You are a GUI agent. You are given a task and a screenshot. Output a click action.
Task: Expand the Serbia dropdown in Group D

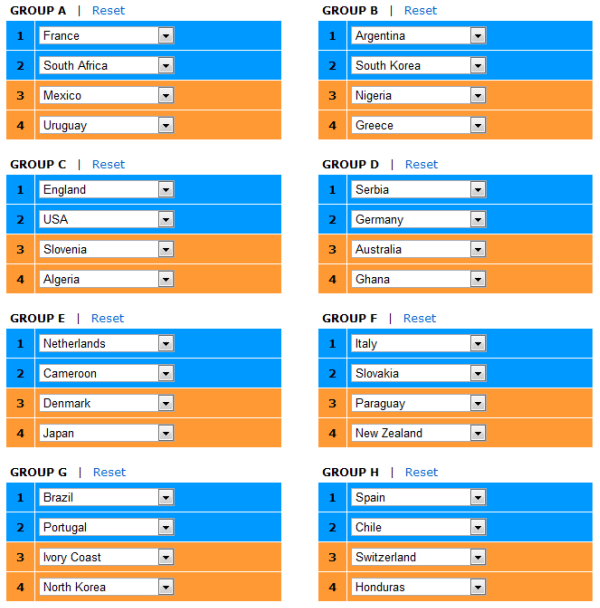point(478,190)
